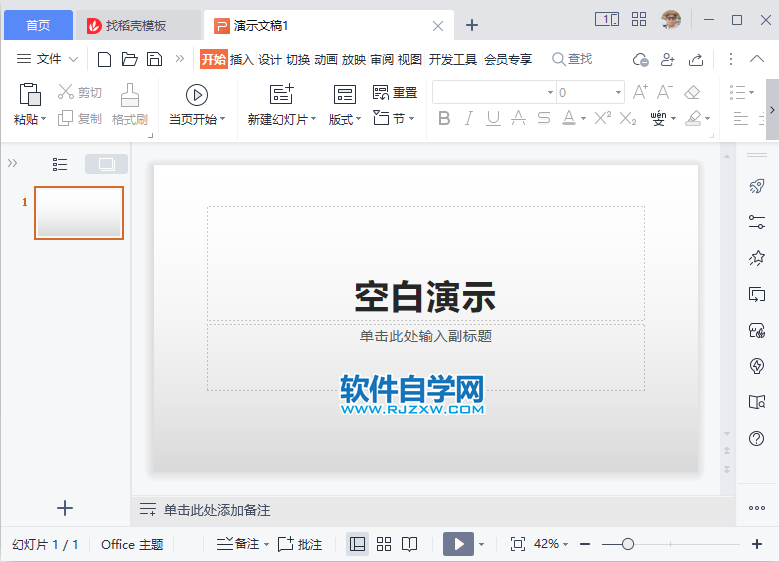This screenshot has width=779, height=562.
Task: Increase font size with A+ icon
Action: (640, 92)
